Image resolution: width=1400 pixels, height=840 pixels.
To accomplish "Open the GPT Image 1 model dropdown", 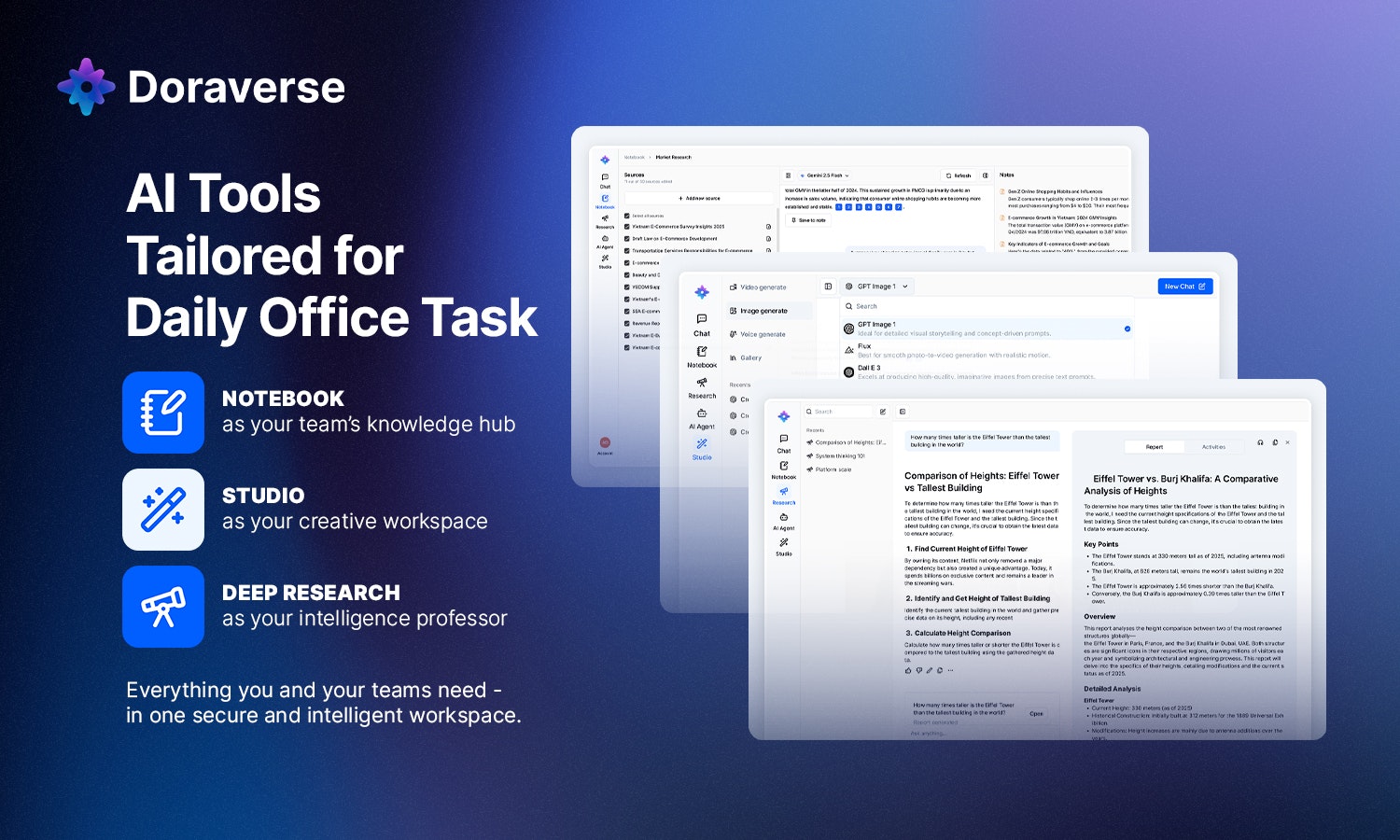I will click(876, 287).
